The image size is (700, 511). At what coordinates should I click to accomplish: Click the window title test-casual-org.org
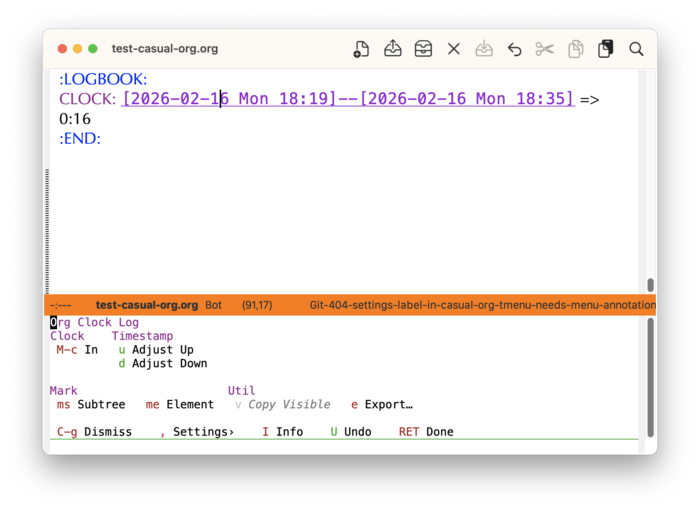[x=165, y=49]
